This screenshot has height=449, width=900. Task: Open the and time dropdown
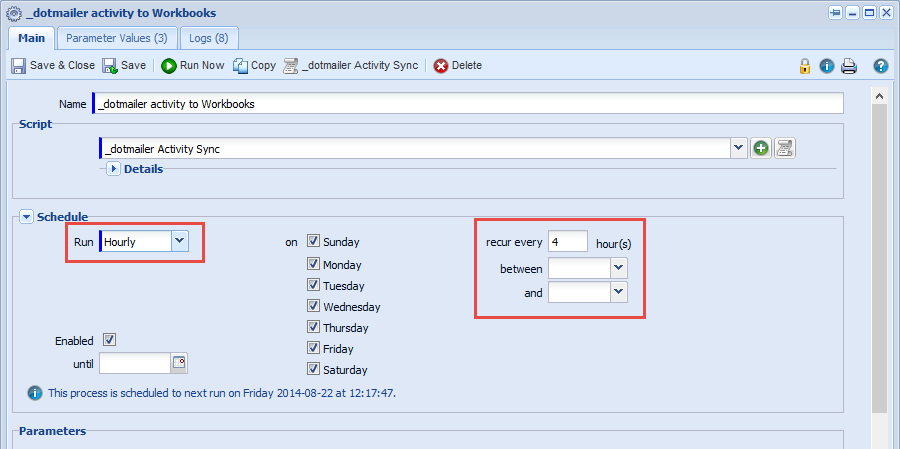(619, 292)
